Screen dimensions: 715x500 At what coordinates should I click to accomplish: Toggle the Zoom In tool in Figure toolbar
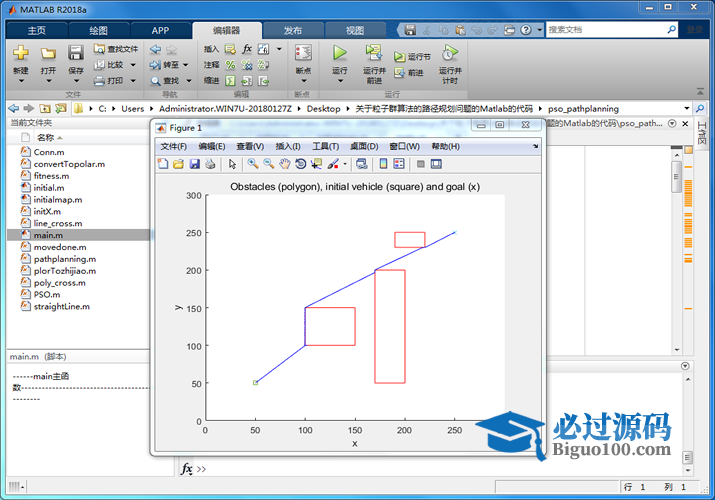pyautogui.click(x=253, y=164)
